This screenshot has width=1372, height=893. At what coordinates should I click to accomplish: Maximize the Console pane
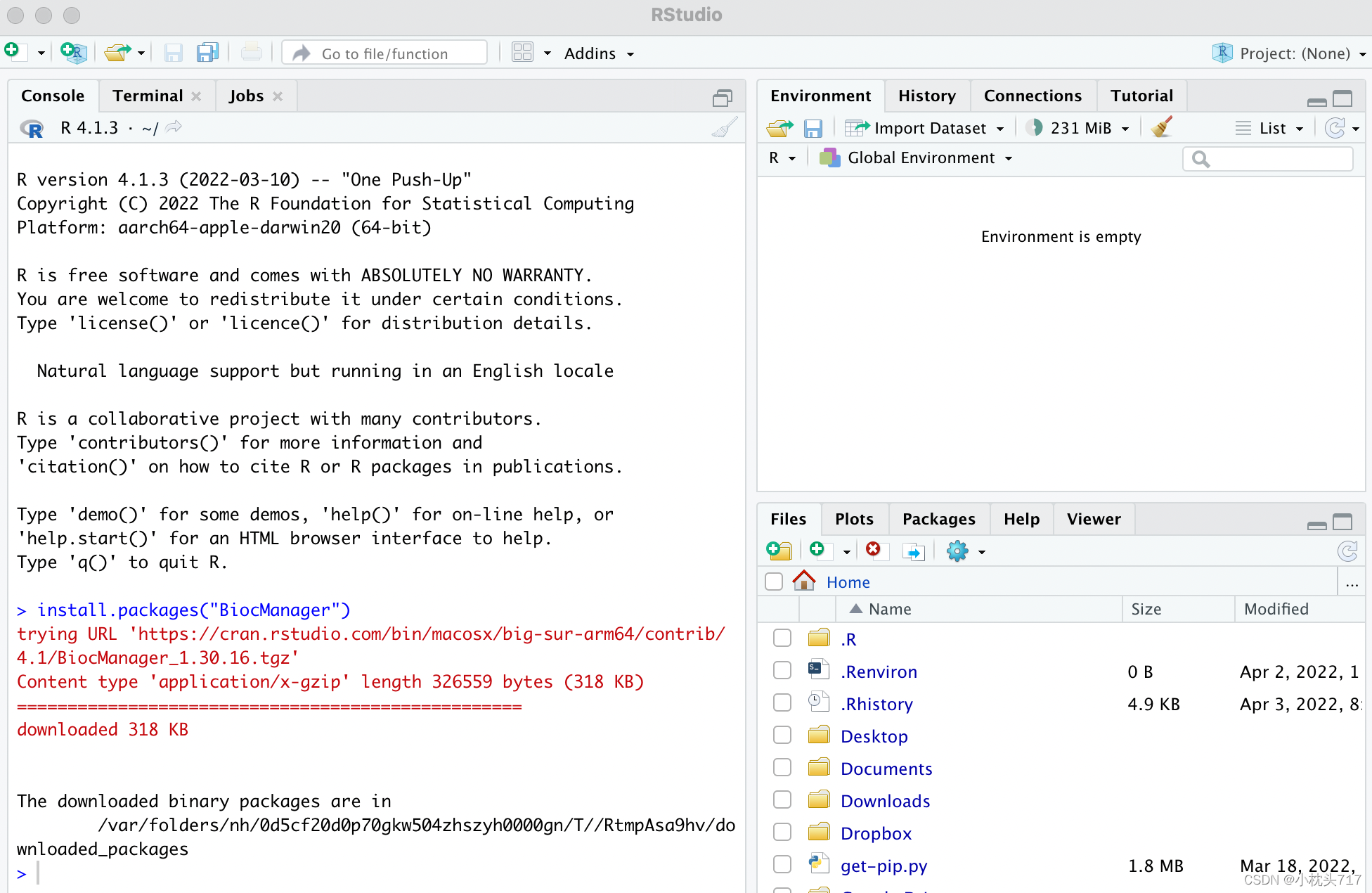click(x=723, y=98)
